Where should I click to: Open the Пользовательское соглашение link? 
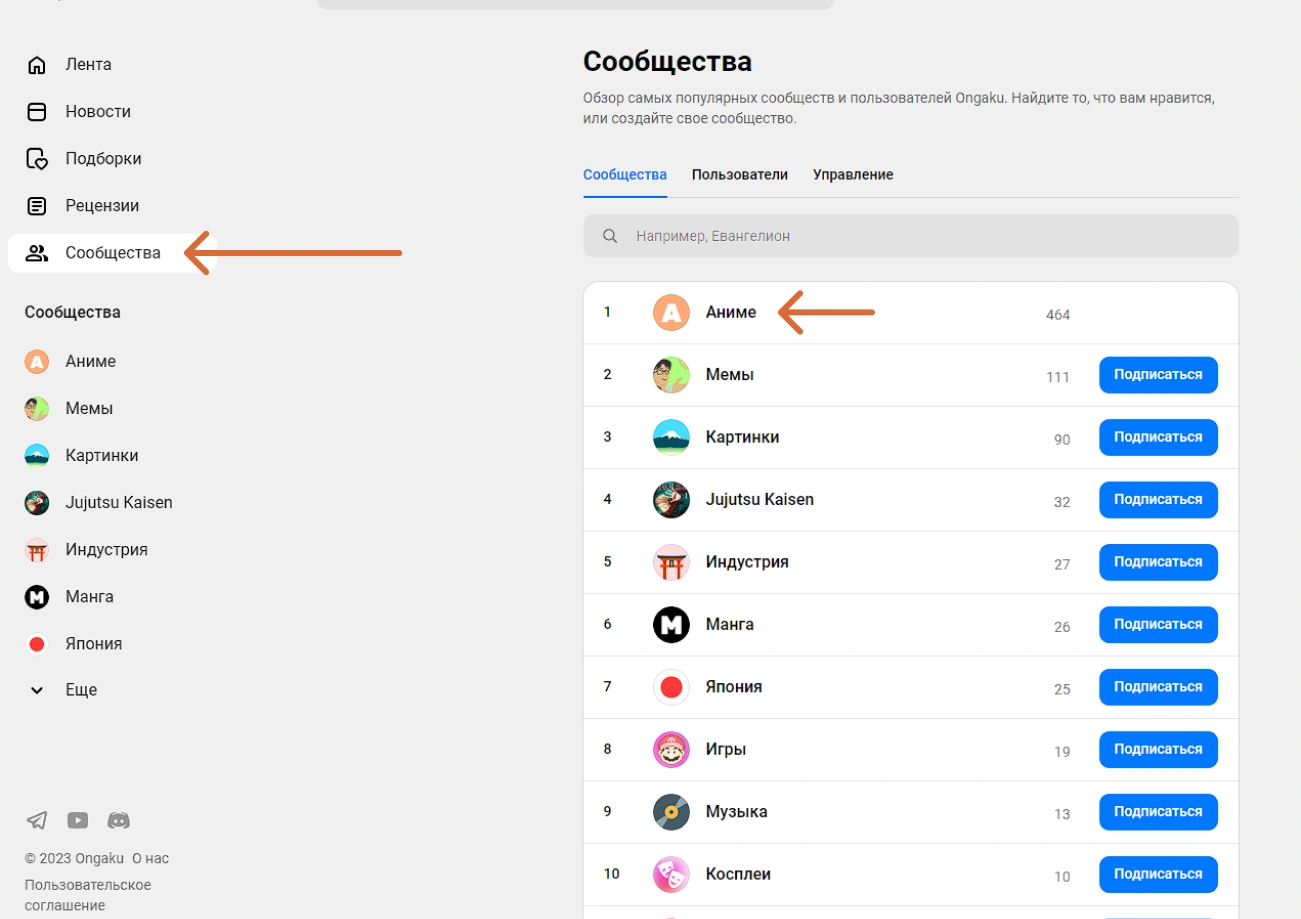click(88, 895)
